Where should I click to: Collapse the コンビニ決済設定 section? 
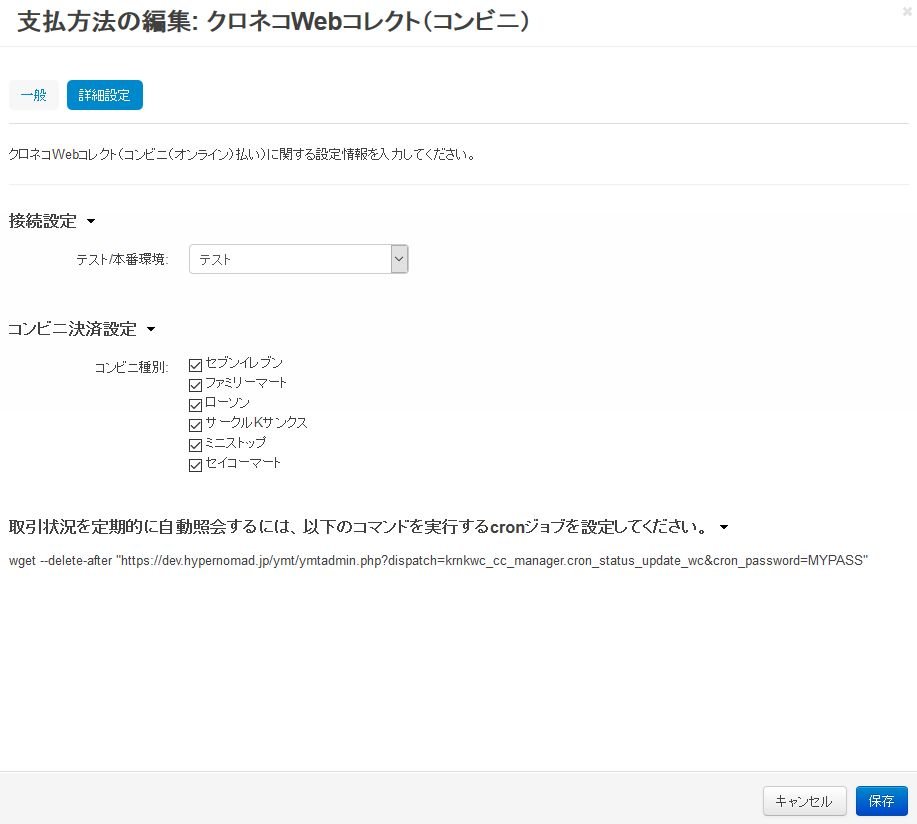[81, 329]
